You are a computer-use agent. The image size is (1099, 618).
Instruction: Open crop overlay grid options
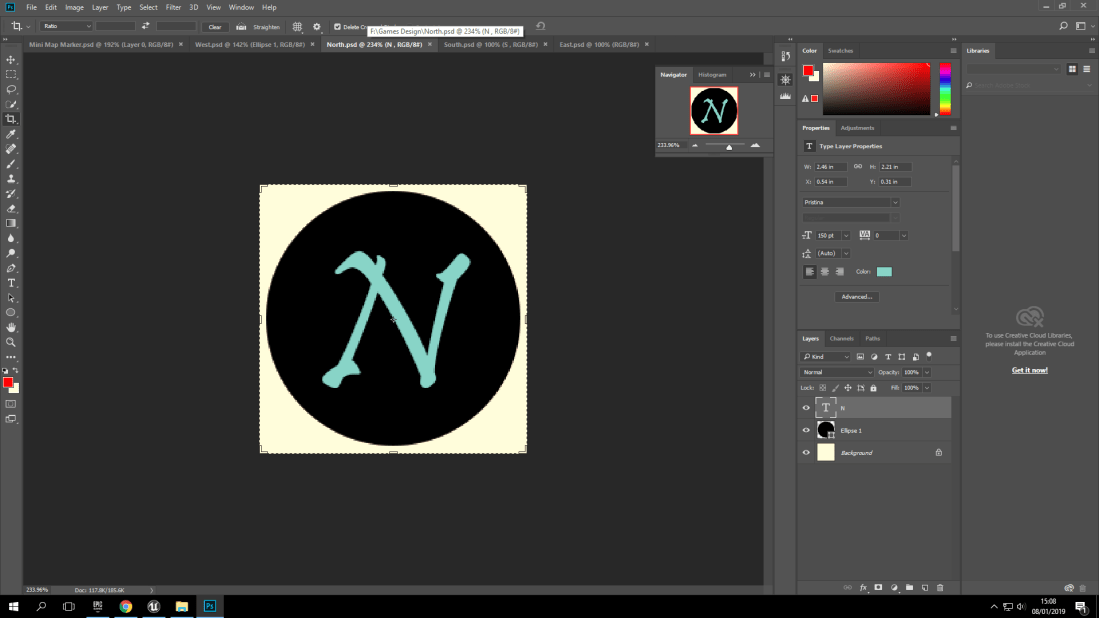297,27
